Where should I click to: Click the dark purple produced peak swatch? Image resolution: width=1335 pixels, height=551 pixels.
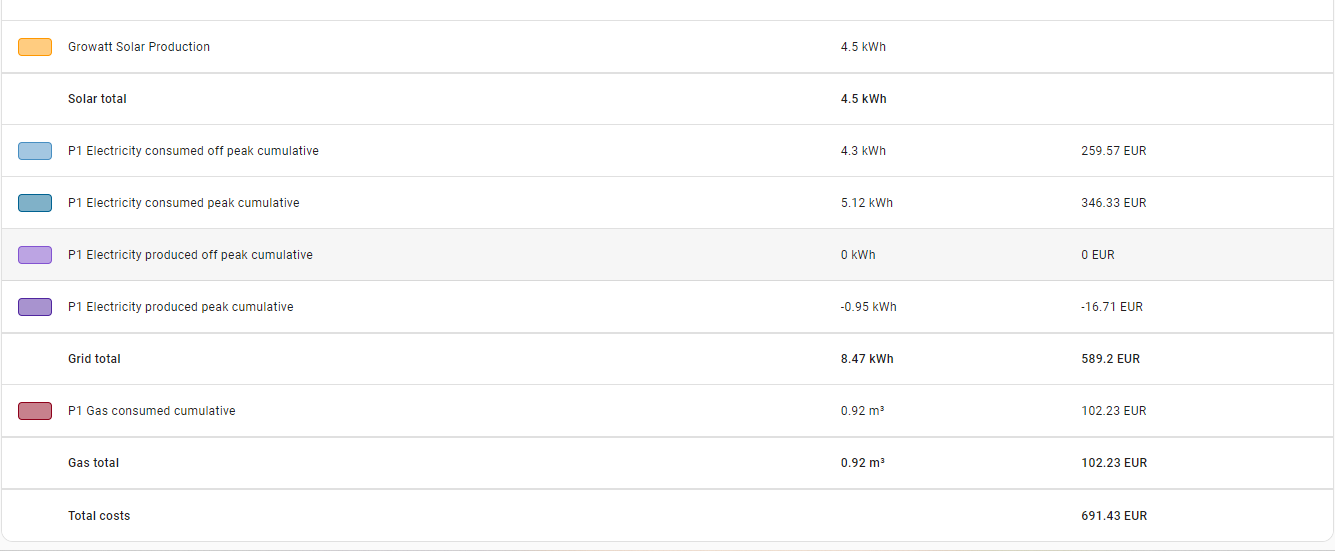tap(35, 307)
